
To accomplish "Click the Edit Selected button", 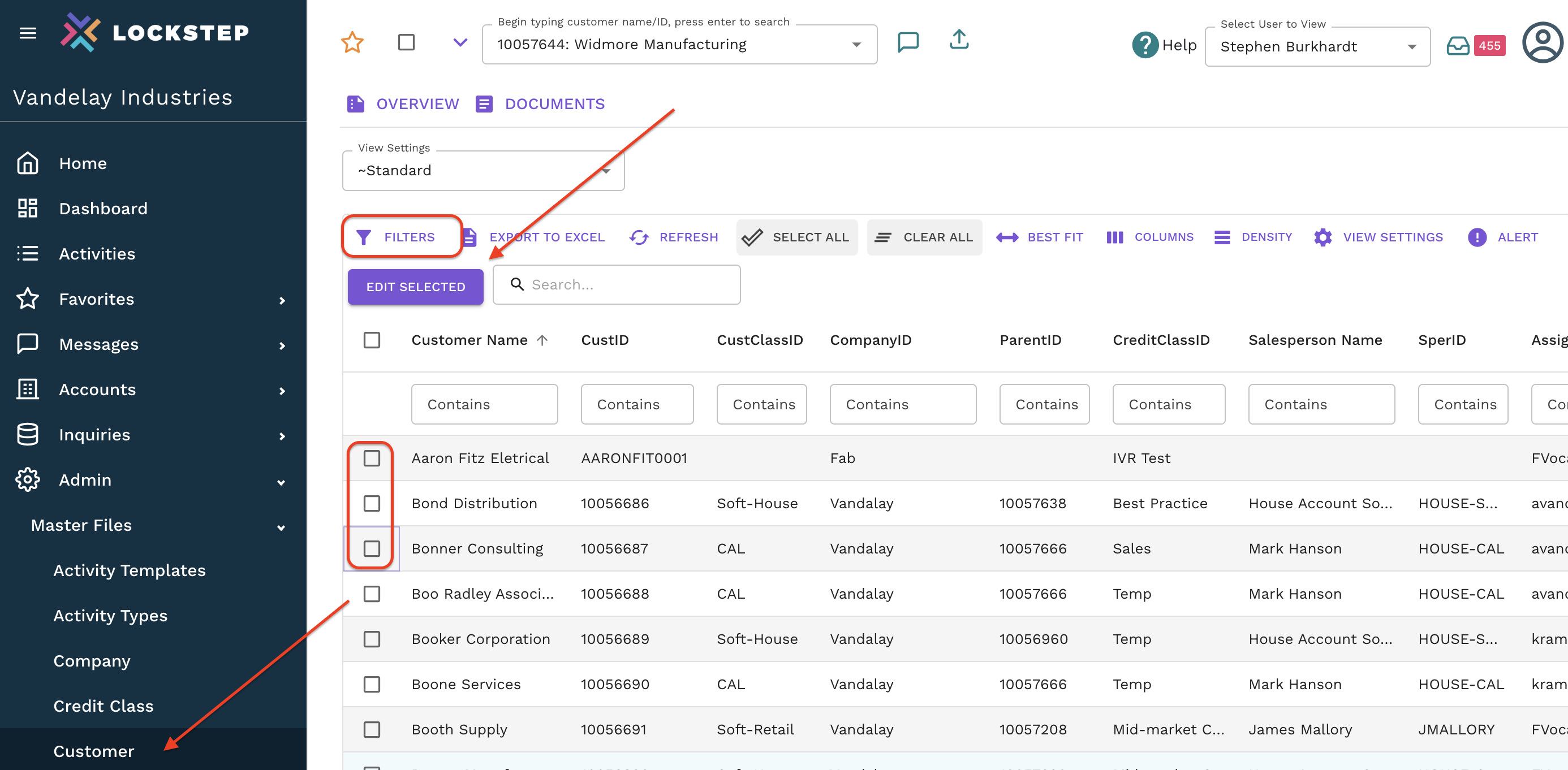I will click(x=415, y=287).
